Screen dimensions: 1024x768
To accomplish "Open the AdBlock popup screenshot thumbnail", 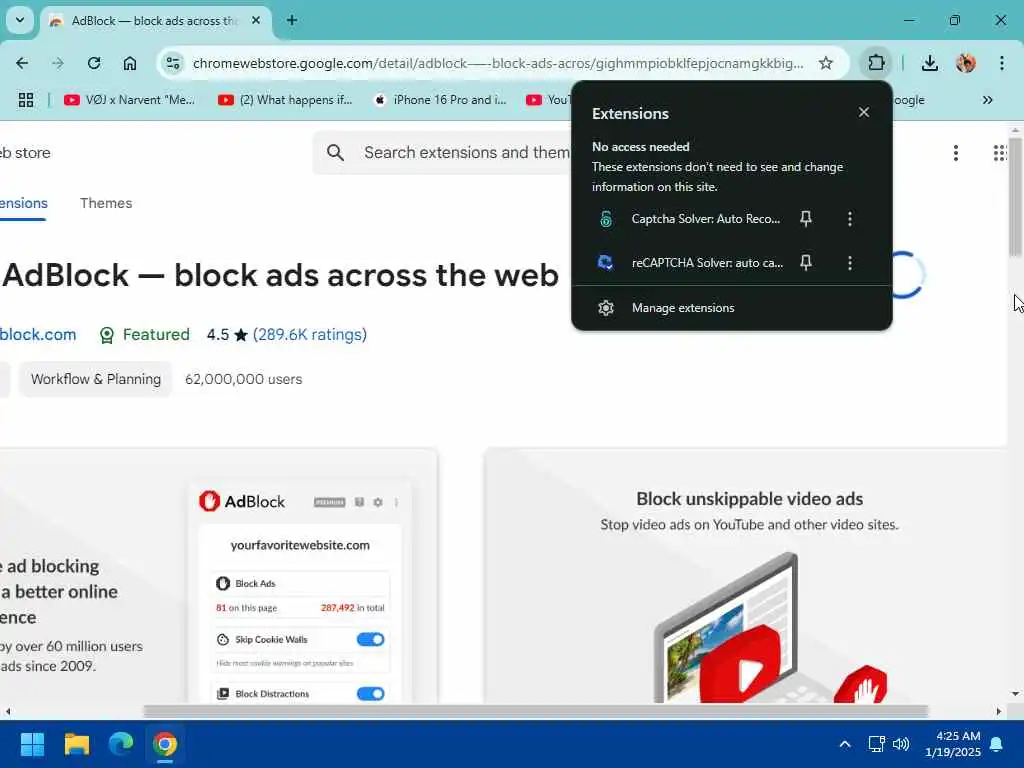I will pos(217,576).
